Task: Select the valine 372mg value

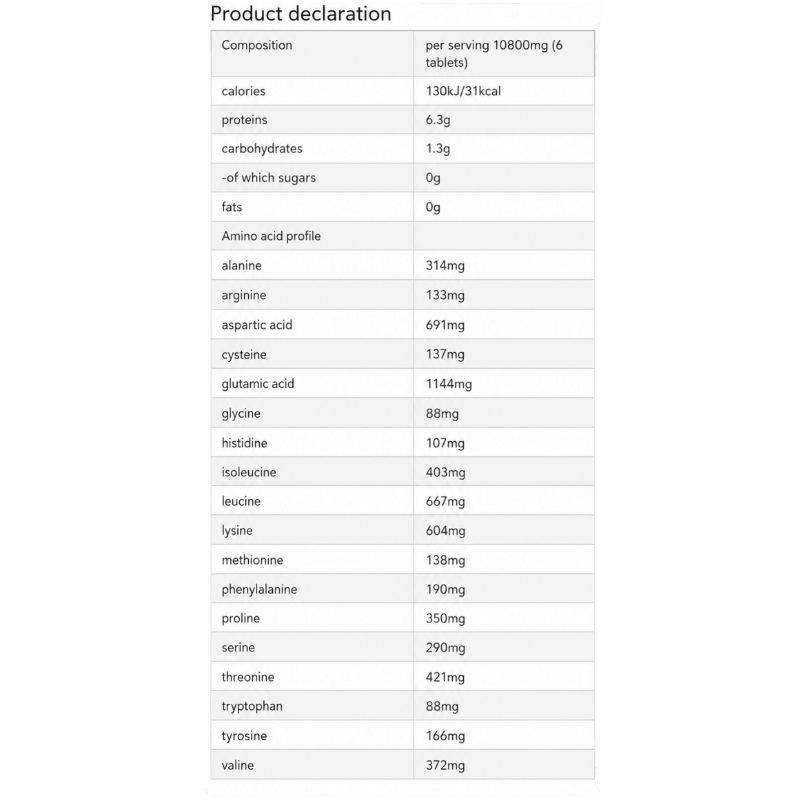Action: pos(445,765)
